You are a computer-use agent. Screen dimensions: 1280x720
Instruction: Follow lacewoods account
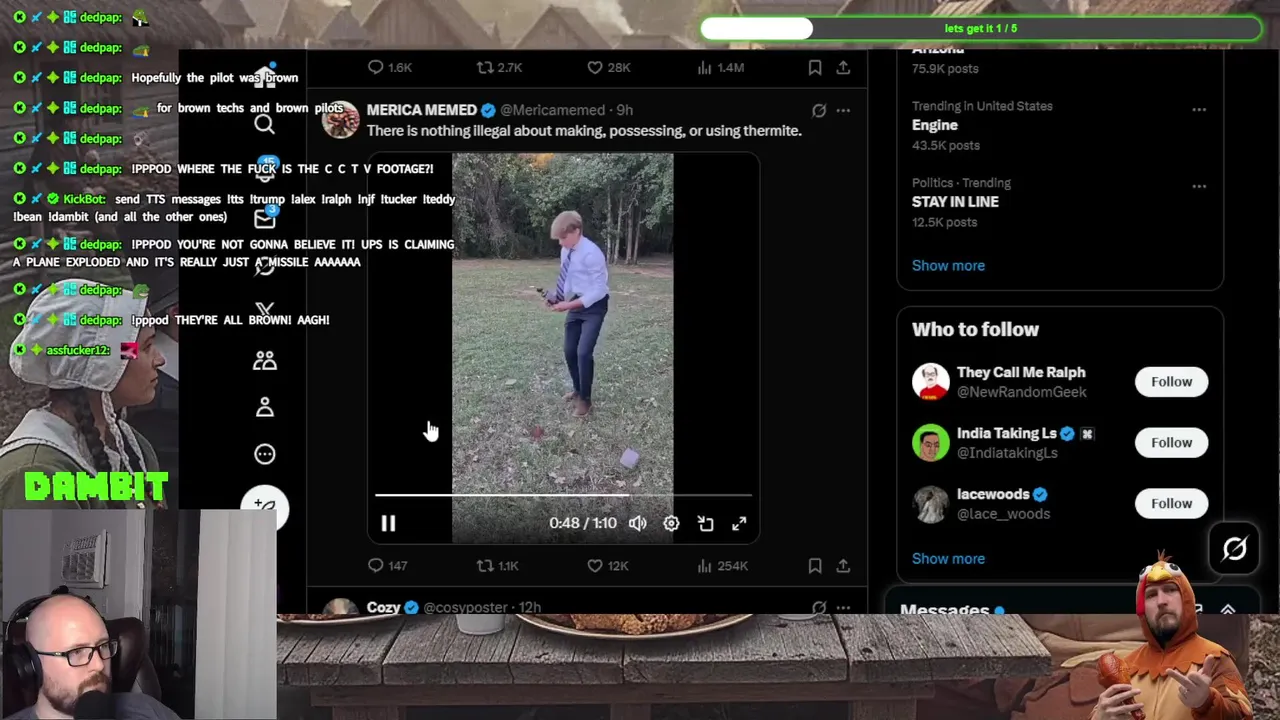pyautogui.click(x=1171, y=503)
